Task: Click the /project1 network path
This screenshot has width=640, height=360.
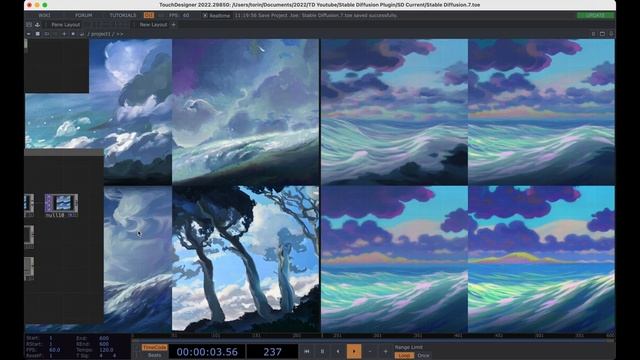Action: [x=101, y=34]
